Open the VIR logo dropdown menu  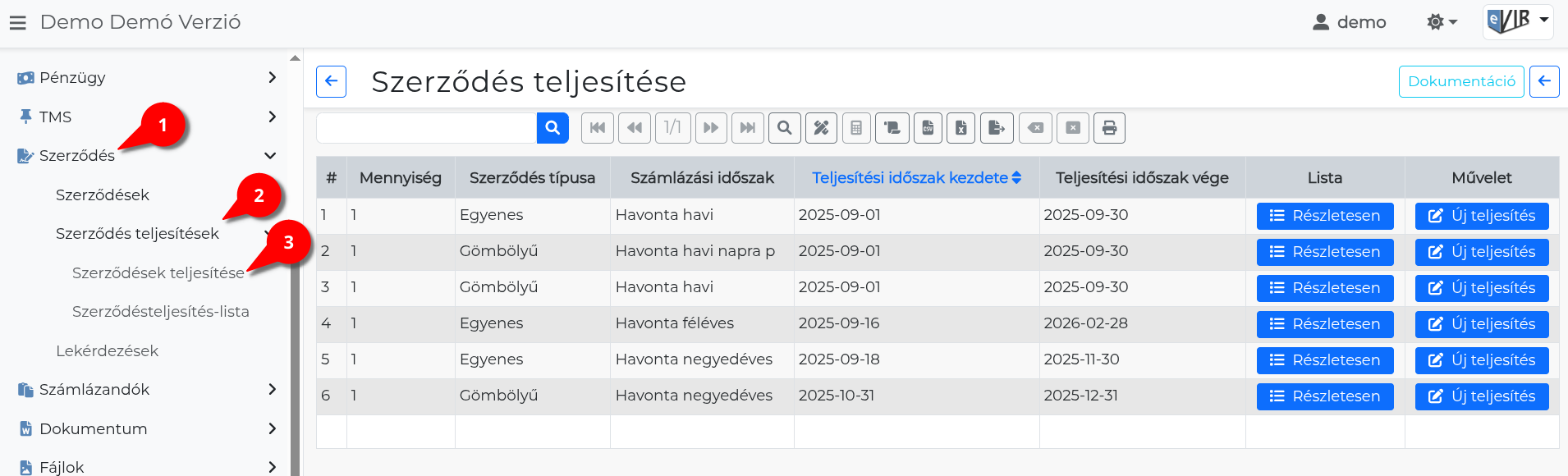click(1518, 21)
